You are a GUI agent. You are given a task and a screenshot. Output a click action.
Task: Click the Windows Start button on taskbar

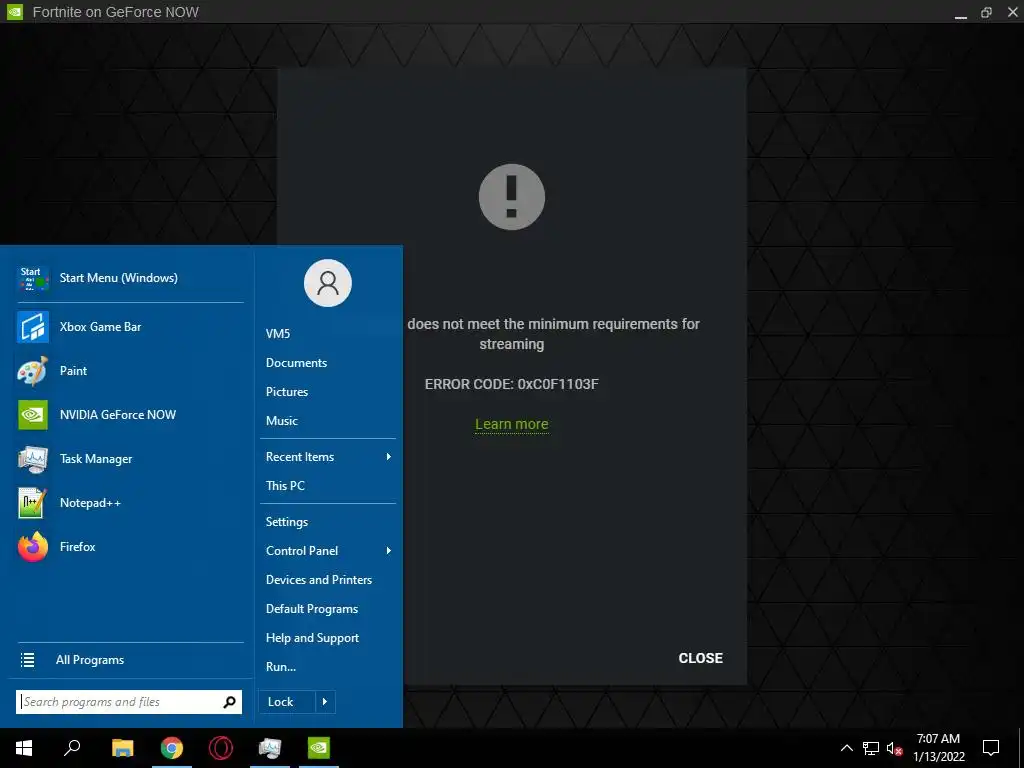point(24,748)
